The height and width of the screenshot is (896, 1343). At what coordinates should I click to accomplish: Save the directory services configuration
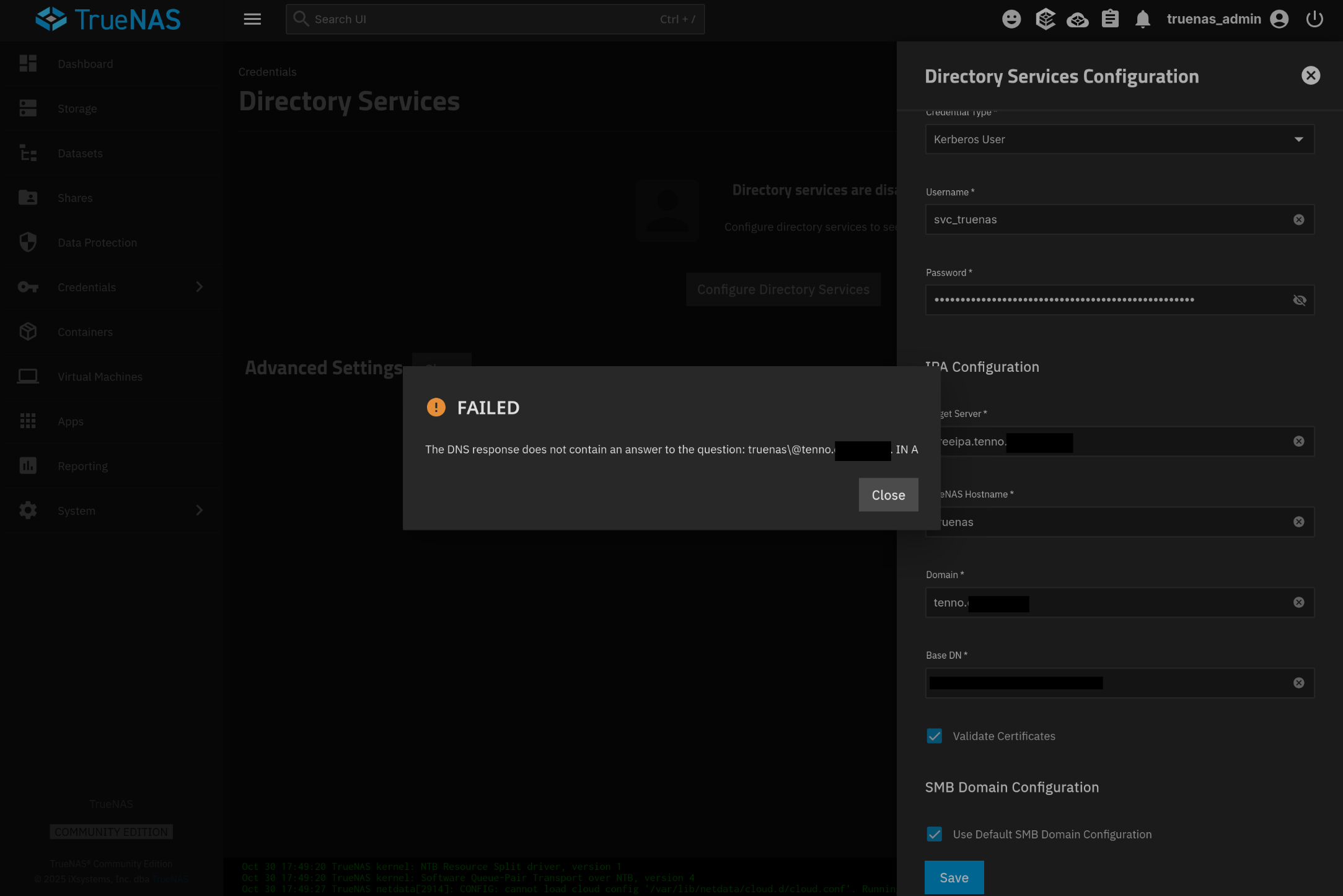coord(953,878)
